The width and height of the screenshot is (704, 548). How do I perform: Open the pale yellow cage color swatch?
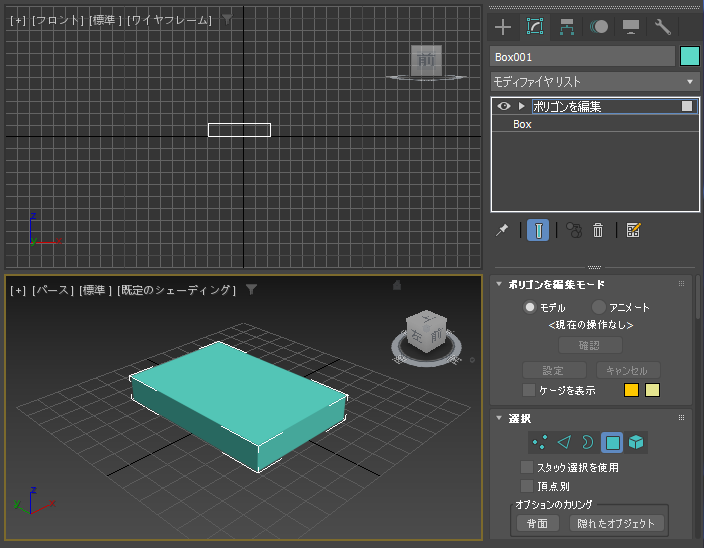pyautogui.click(x=652, y=390)
